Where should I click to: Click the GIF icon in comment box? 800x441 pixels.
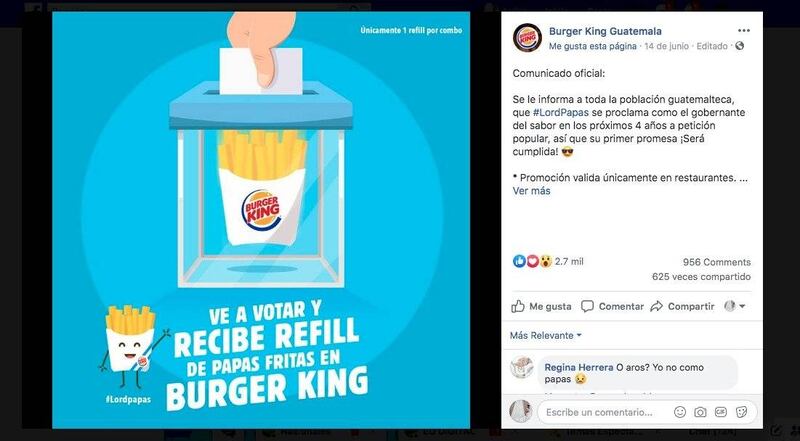[x=720, y=412]
